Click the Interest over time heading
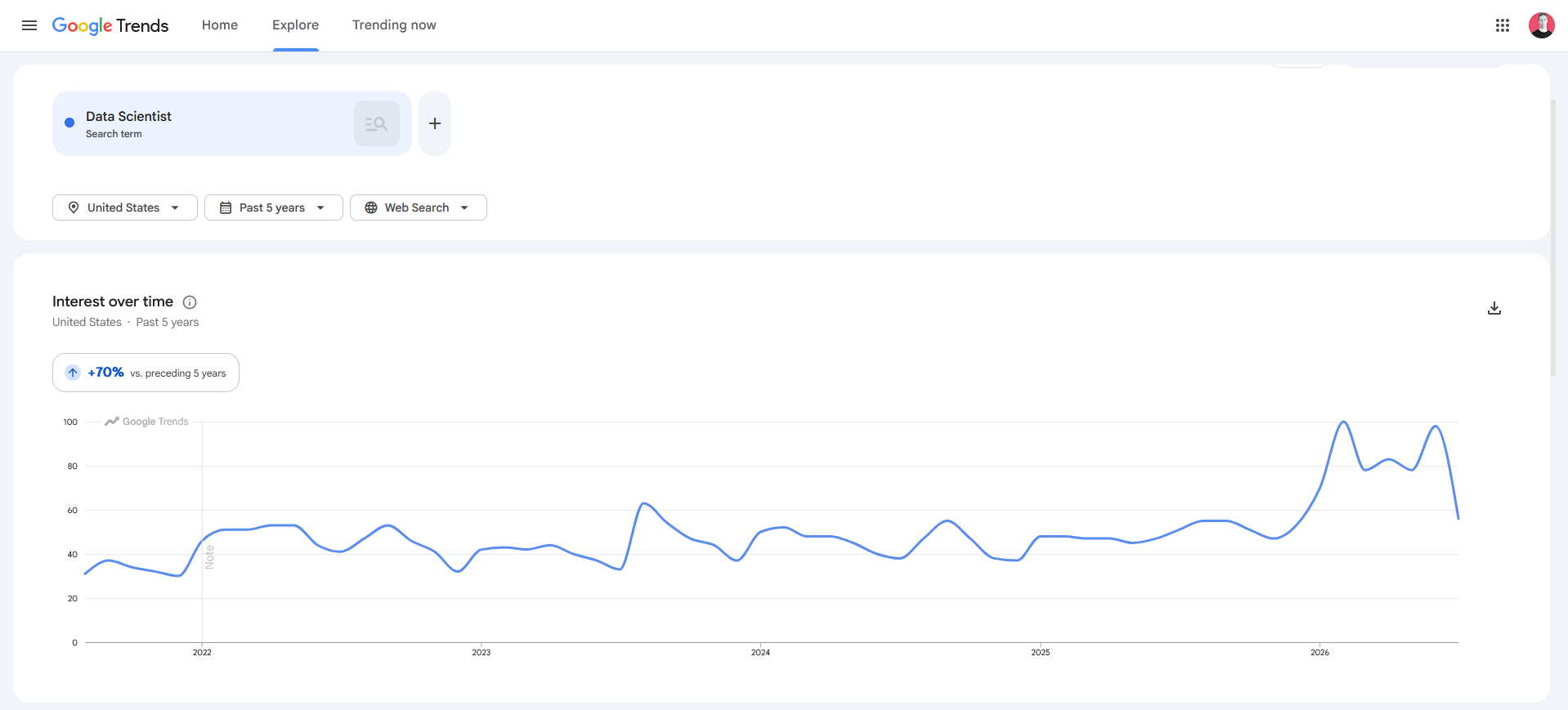The width and height of the screenshot is (1568, 710). (x=113, y=301)
